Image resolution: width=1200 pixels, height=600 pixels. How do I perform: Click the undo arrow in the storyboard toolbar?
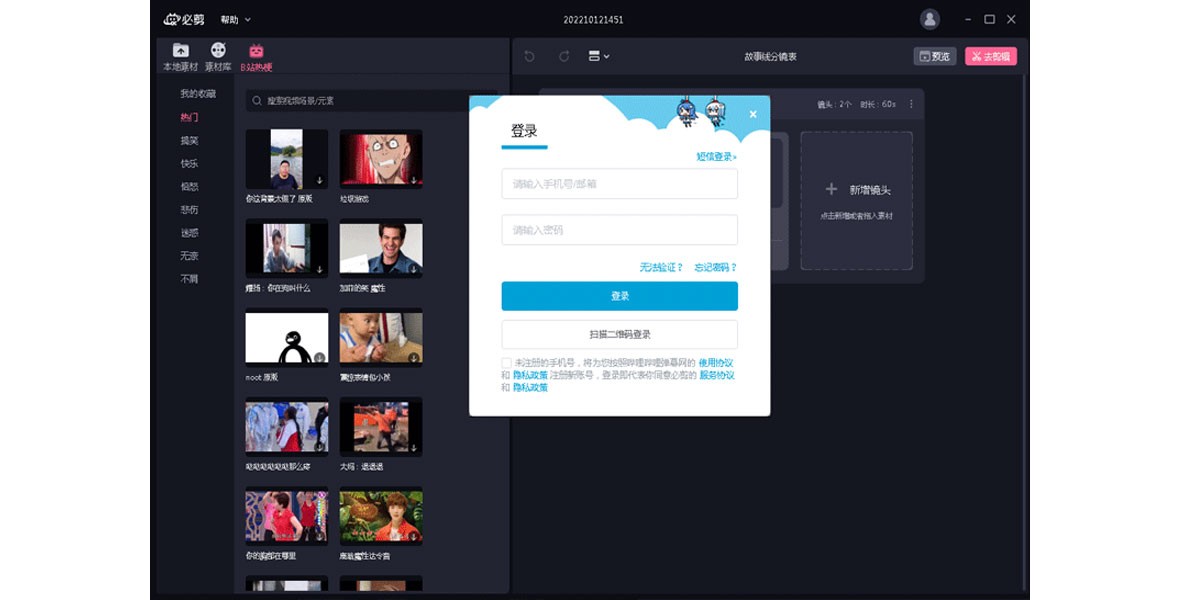click(530, 56)
